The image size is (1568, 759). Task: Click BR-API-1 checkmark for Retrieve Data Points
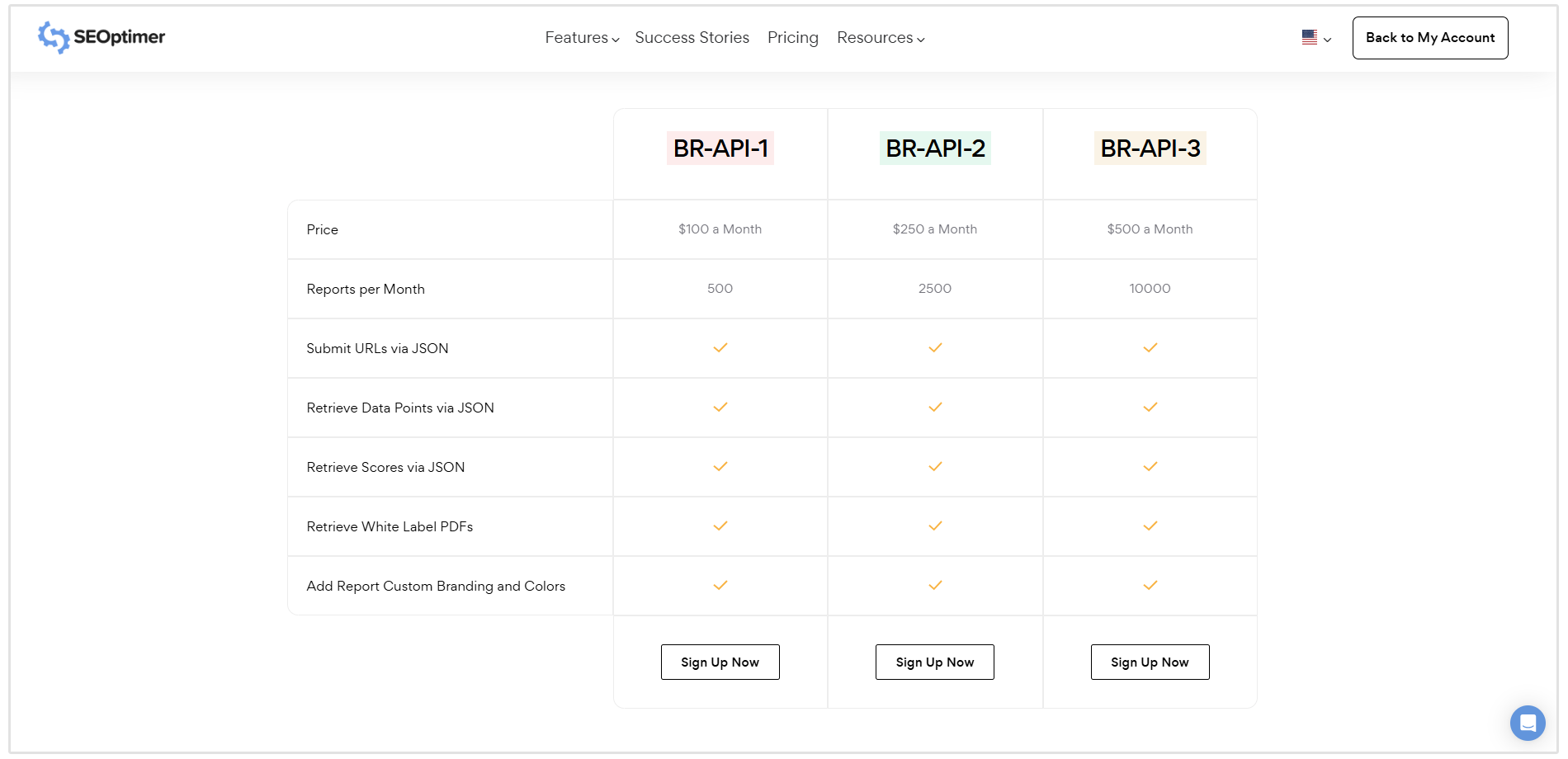click(720, 408)
